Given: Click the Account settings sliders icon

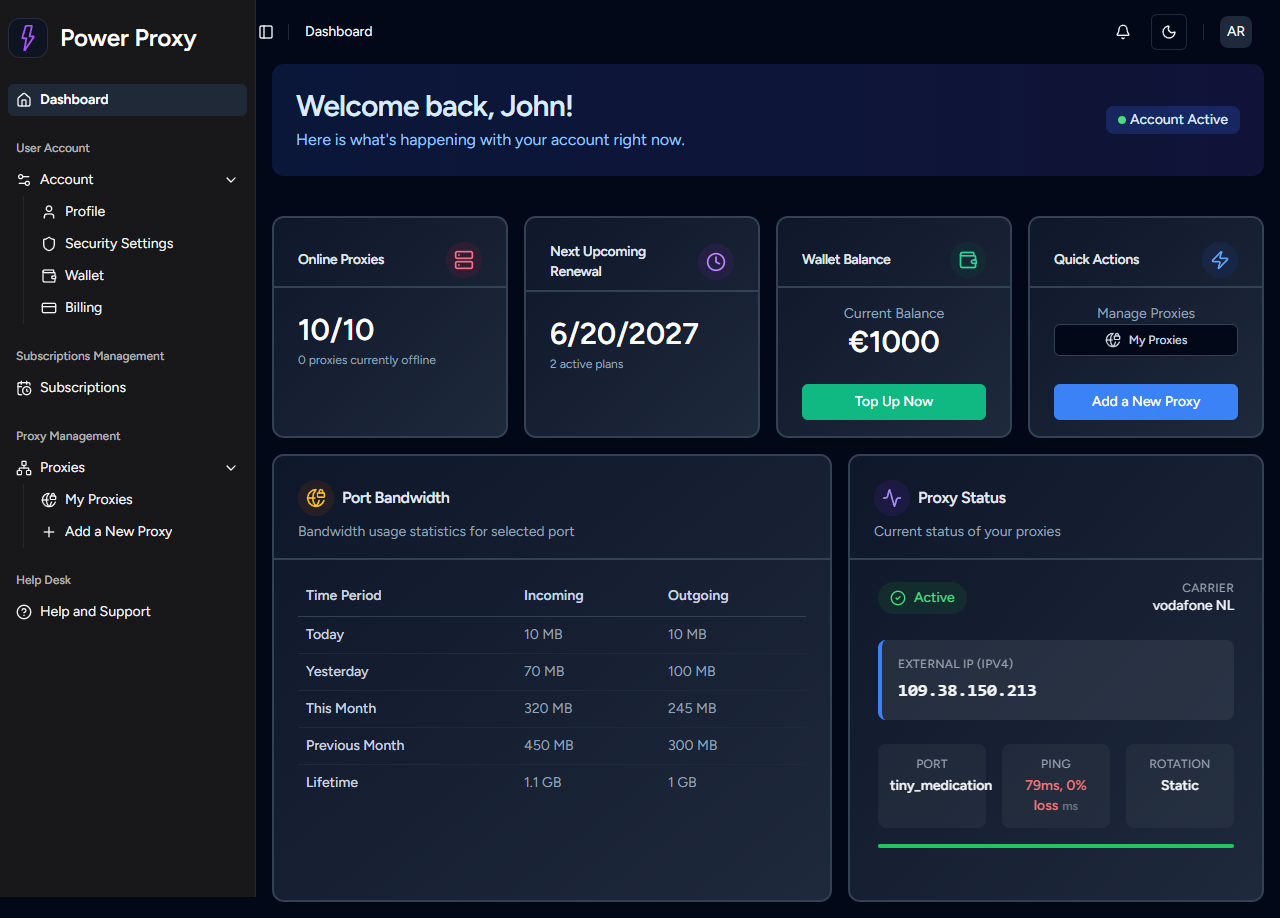Looking at the screenshot, I should coord(24,180).
